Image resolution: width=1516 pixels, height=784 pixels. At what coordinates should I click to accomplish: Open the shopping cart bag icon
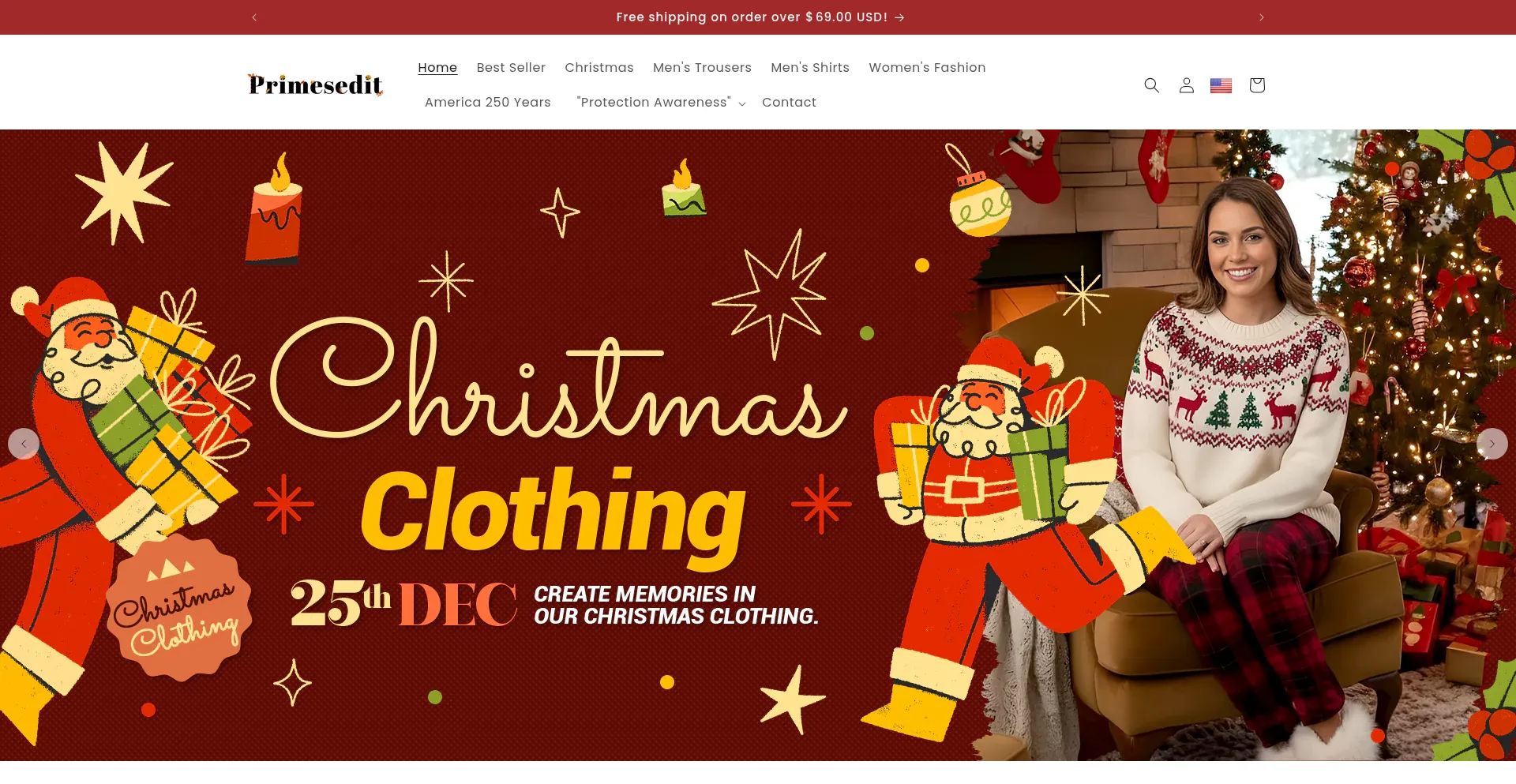tap(1257, 85)
